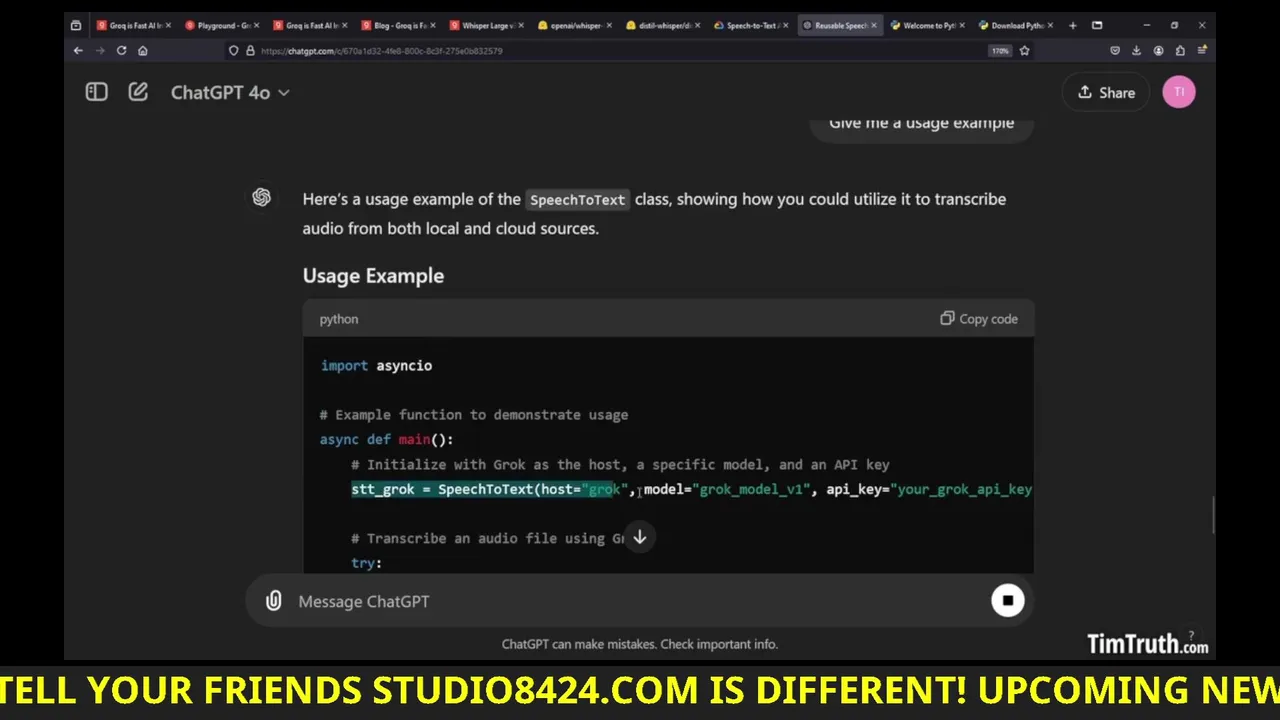The height and width of the screenshot is (720, 1280).
Task: Share this conversation
Action: click(x=1106, y=92)
